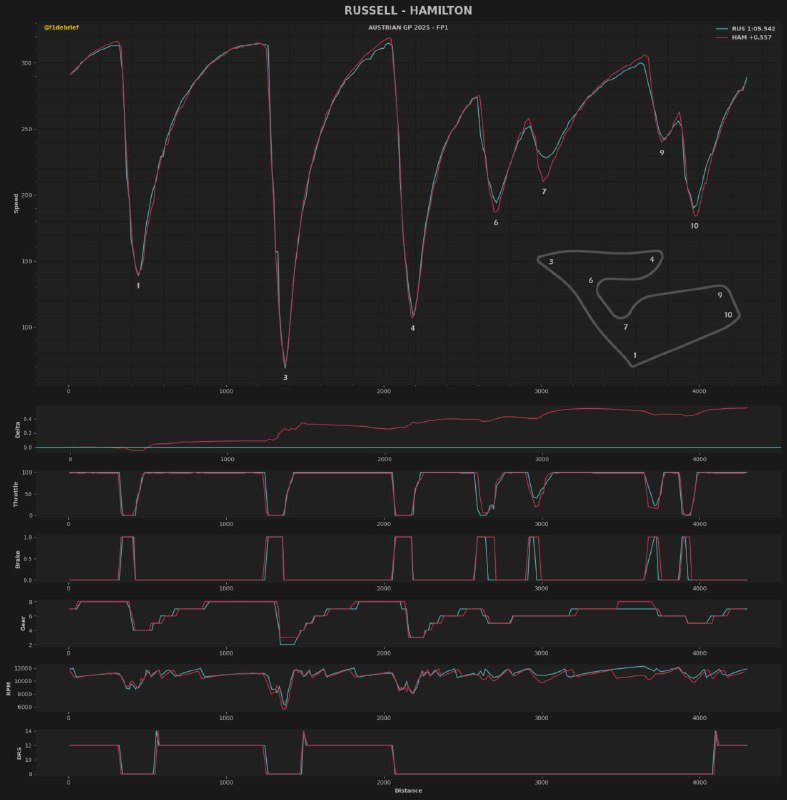Click the 'Speed' y-axis label
This screenshot has width=787, height=800.
coord(16,203)
